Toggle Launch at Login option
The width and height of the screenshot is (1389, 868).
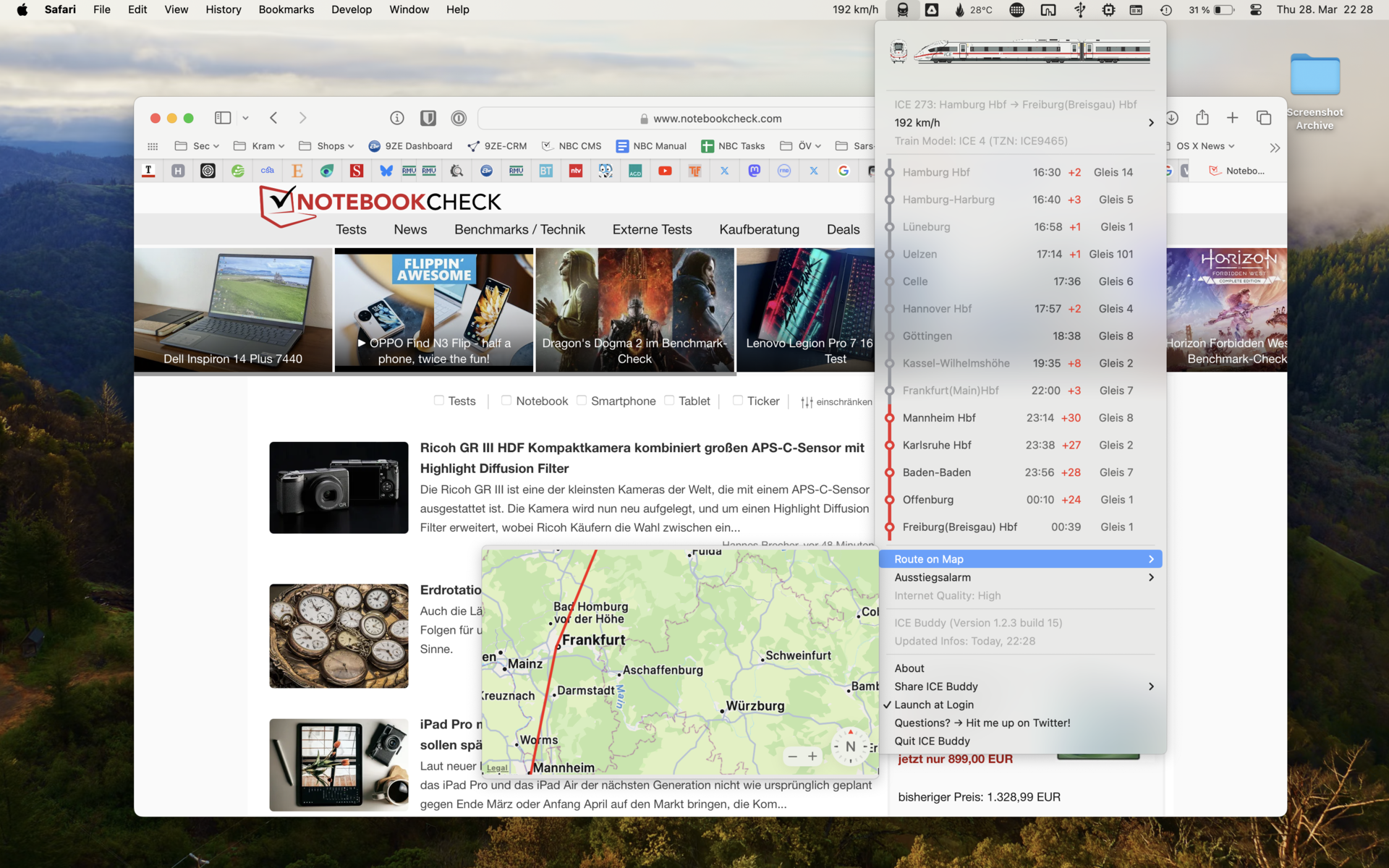click(x=933, y=705)
